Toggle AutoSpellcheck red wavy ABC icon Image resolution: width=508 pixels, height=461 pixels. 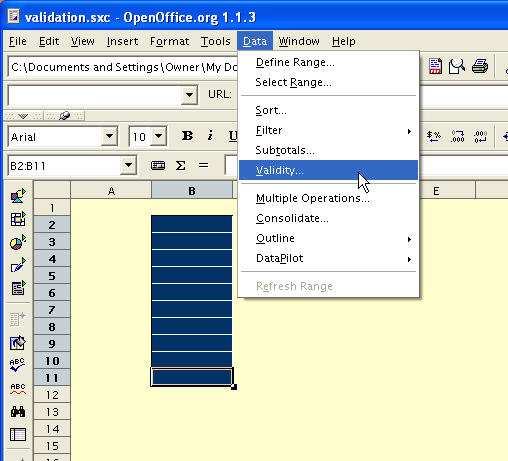pyautogui.click(x=18, y=388)
